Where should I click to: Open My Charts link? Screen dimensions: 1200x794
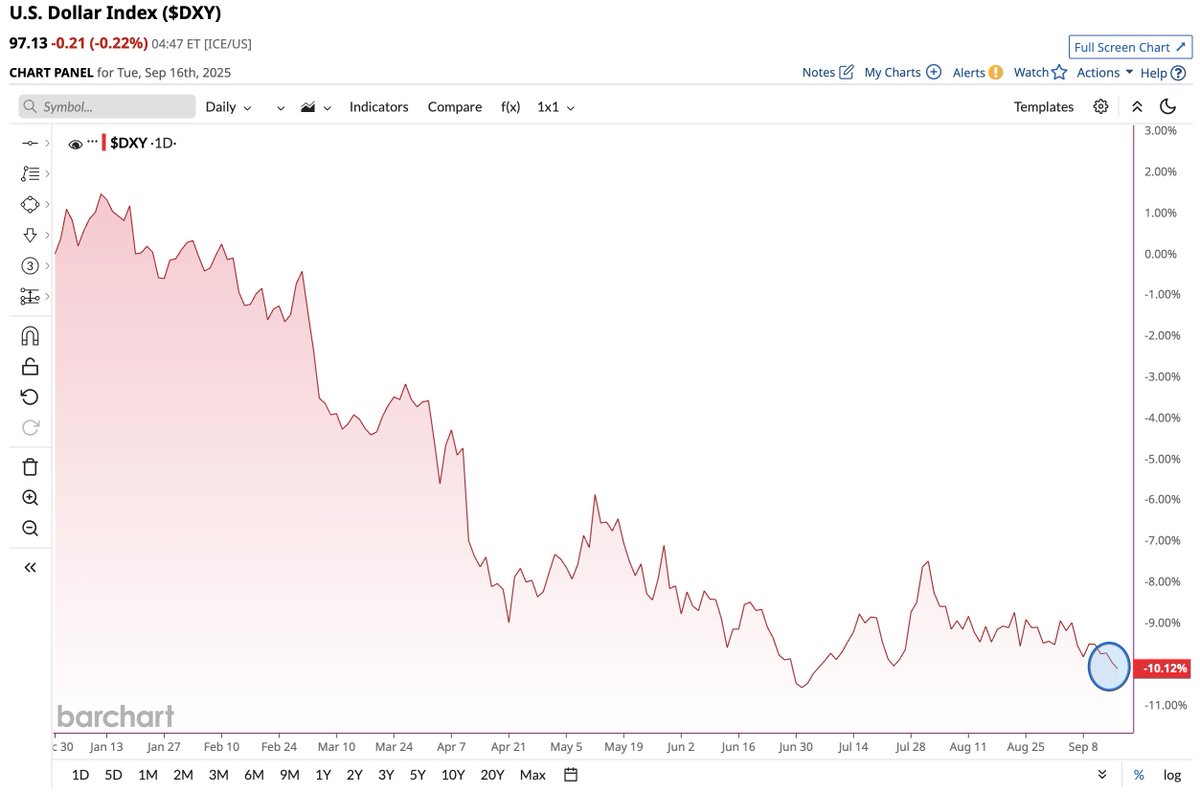point(893,72)
